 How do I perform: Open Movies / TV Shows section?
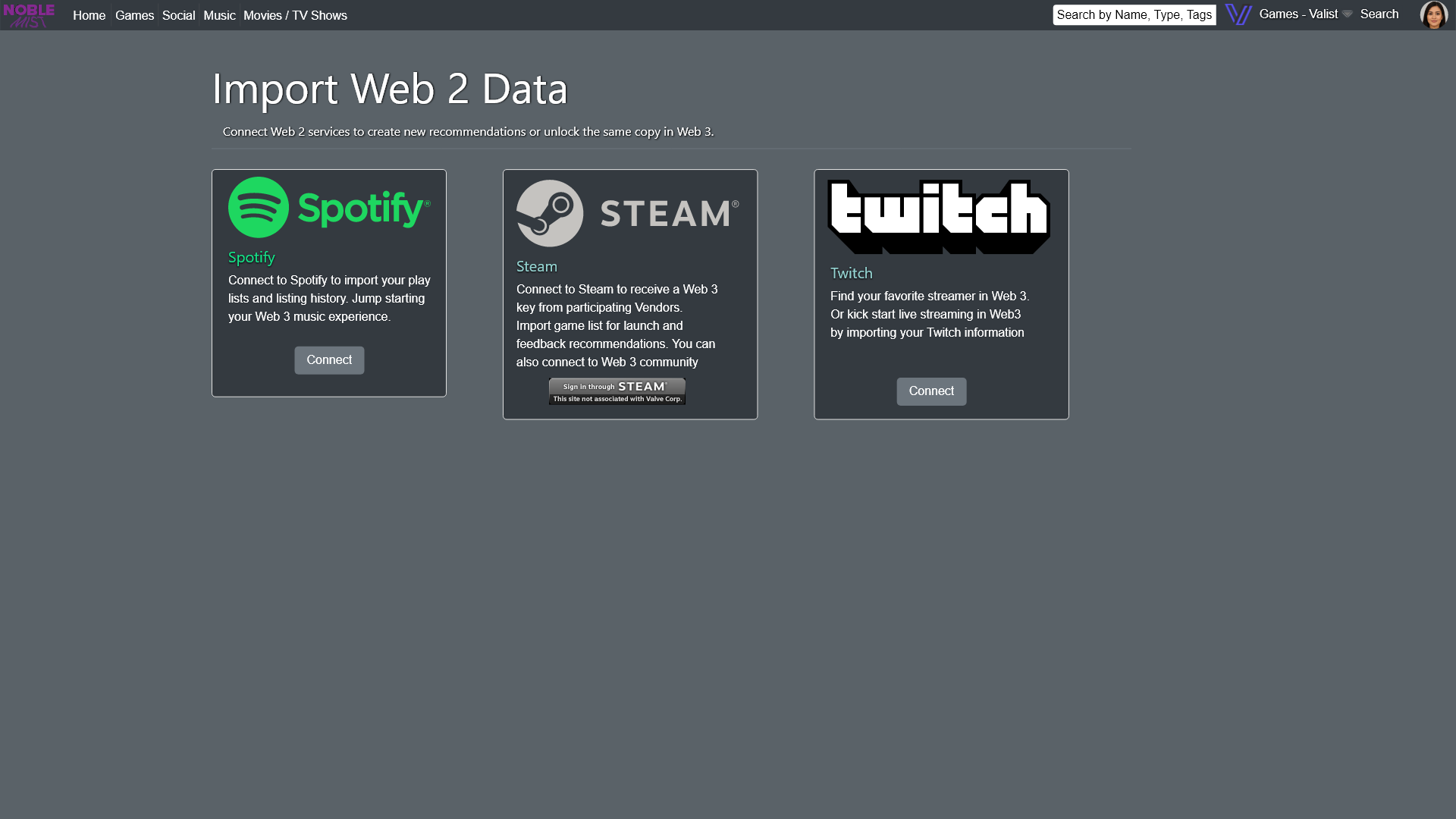tap(295, 15)
